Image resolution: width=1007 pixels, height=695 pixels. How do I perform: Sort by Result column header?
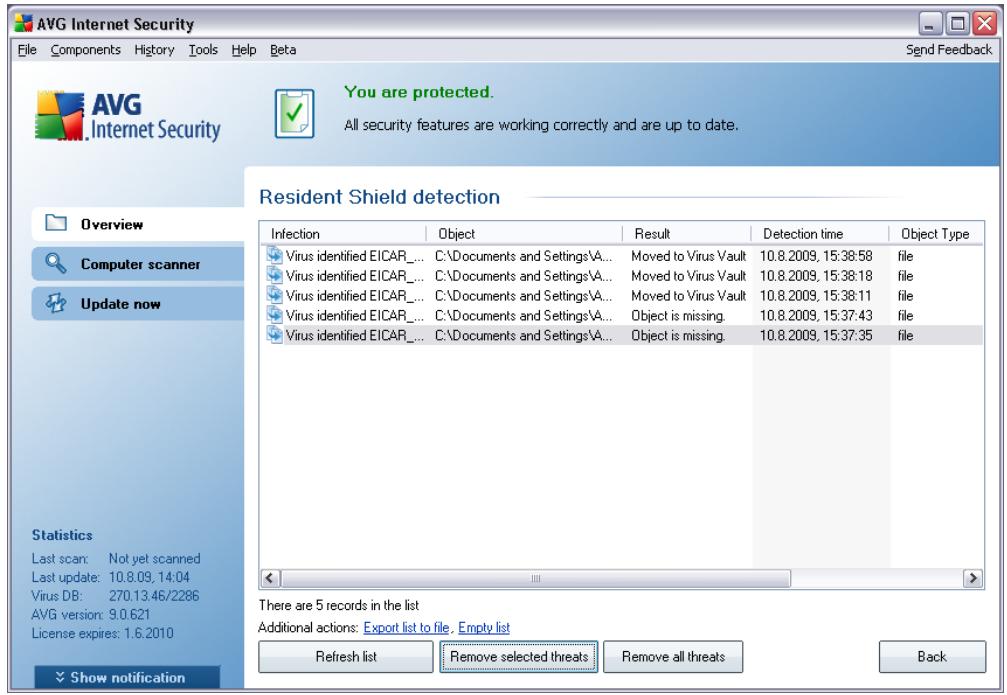[x=687, y=234]
